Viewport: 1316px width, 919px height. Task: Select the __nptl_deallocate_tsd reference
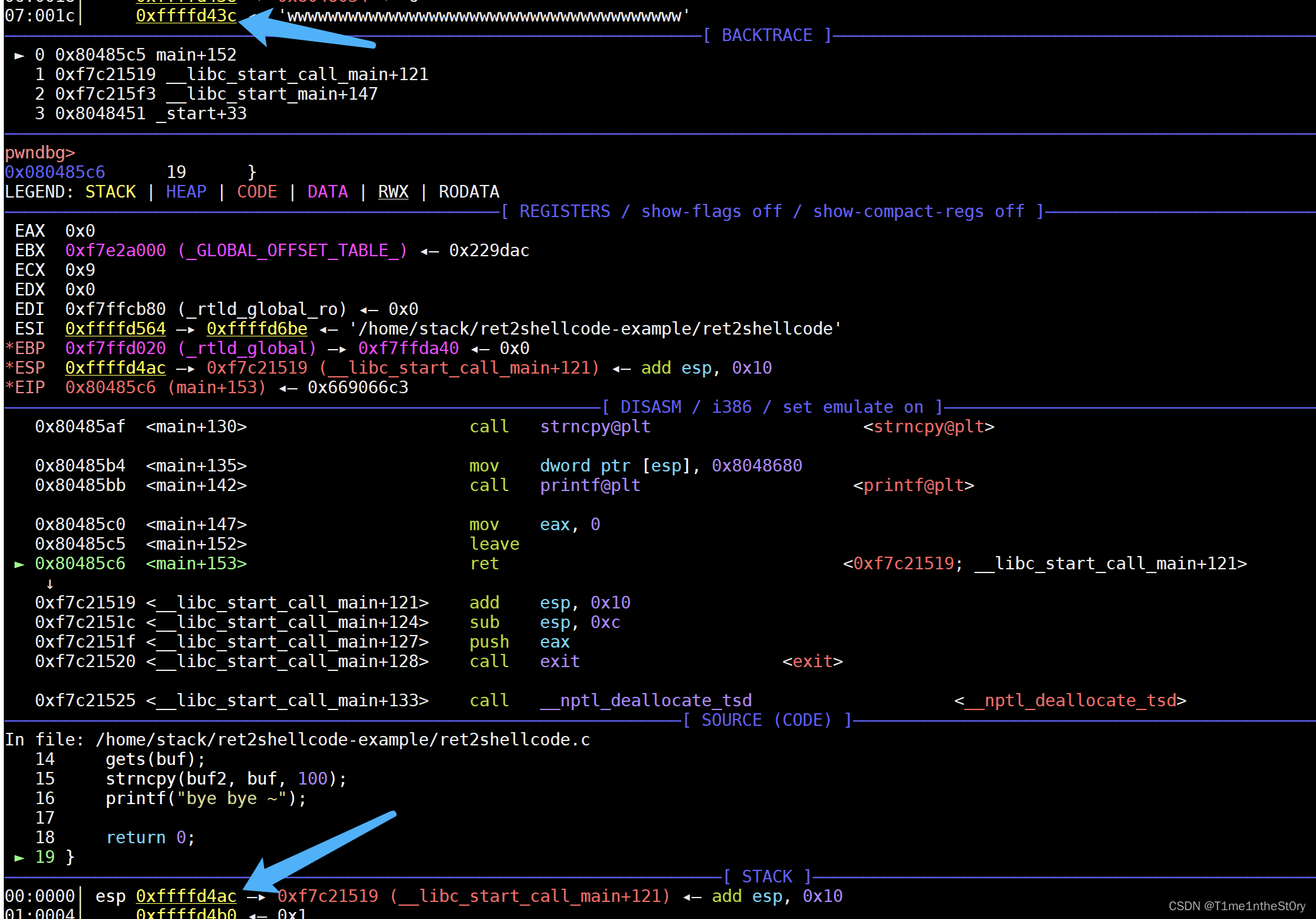pyautogui.click(x=1070, y=700)
